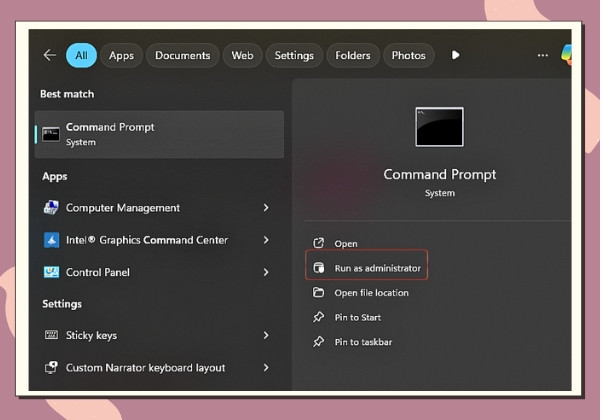
Task: Click the Pin to taskbar pin icon
Action: pos(318,342)
